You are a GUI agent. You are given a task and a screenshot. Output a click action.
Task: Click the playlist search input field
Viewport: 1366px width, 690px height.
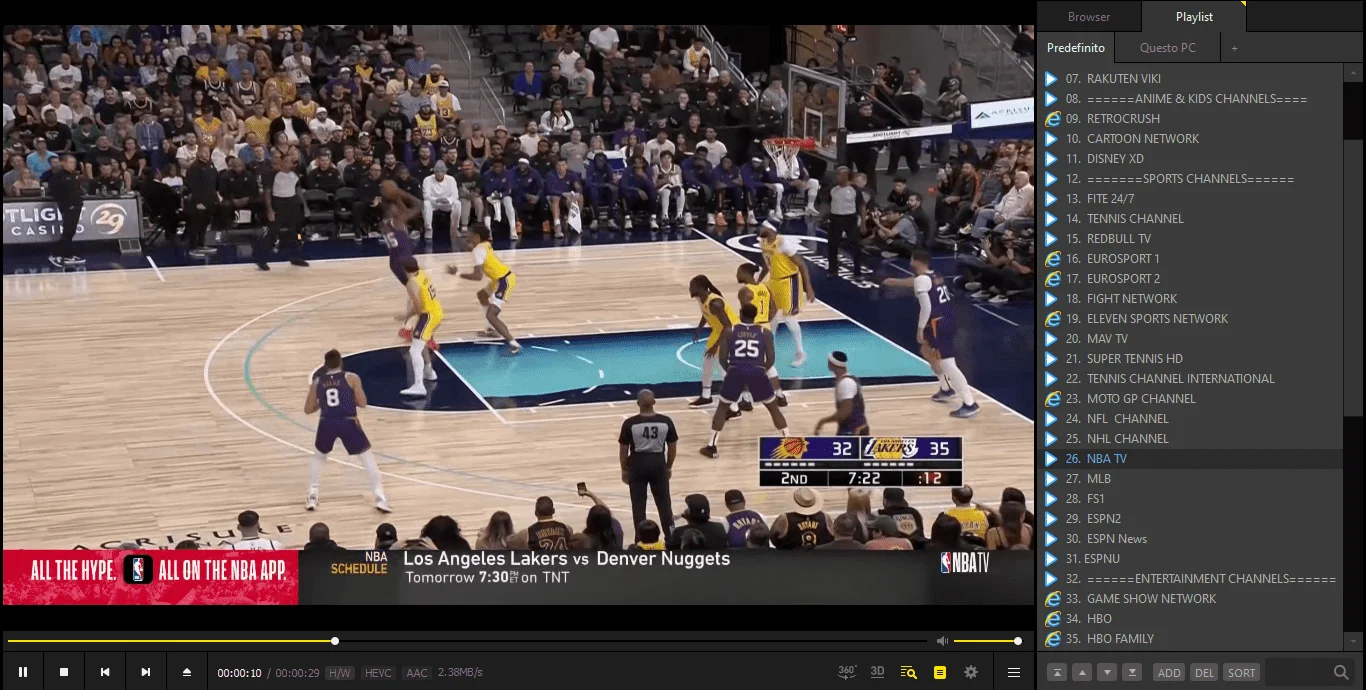[x=1297, y=672]
